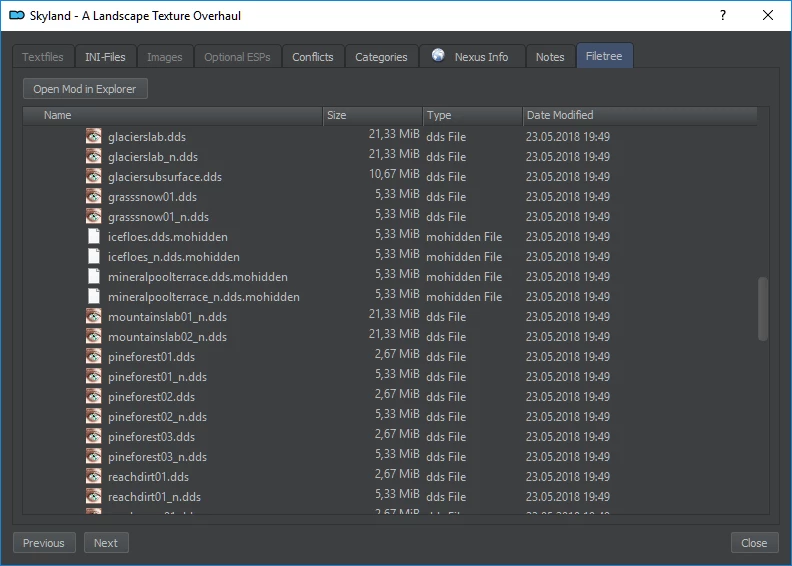This screenshot has width=792, height=566.
Task: Select file name glaciersubsurface.dds
Action: pyautogui.click(x=165, y=177)
